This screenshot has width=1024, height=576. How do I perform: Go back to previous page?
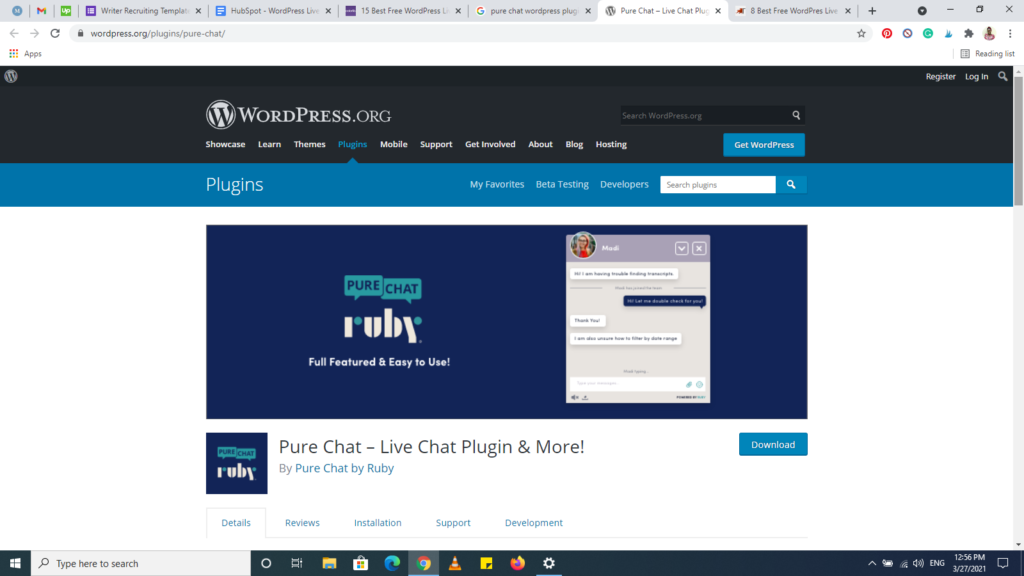click(x=14, y=33)
